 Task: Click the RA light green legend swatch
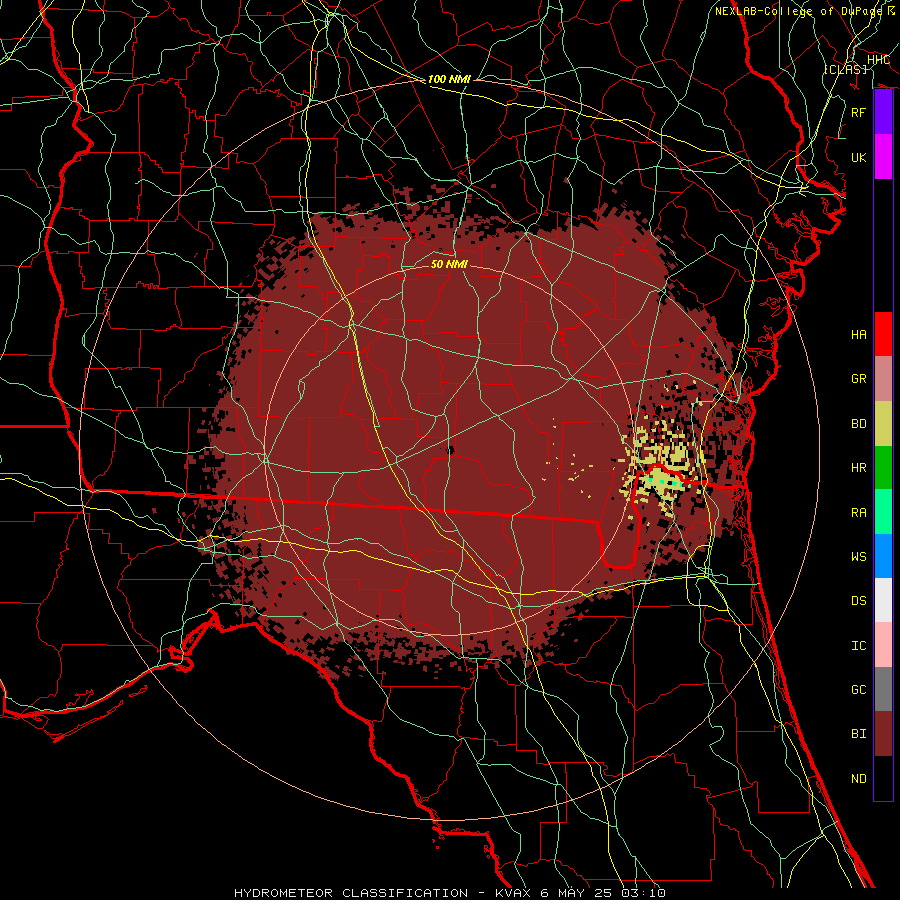point(883,512)
